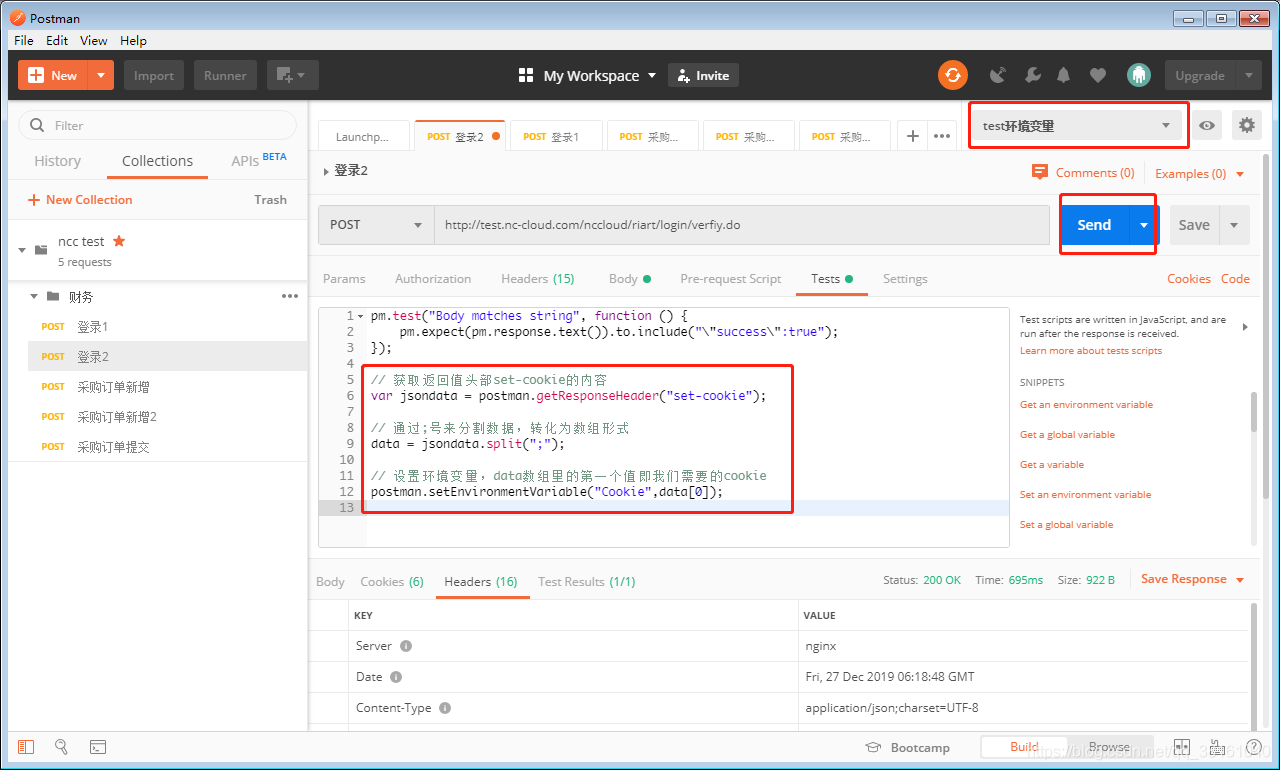Open the View menu
Screen dimensions: 1280x770
(x=94, y=41)
